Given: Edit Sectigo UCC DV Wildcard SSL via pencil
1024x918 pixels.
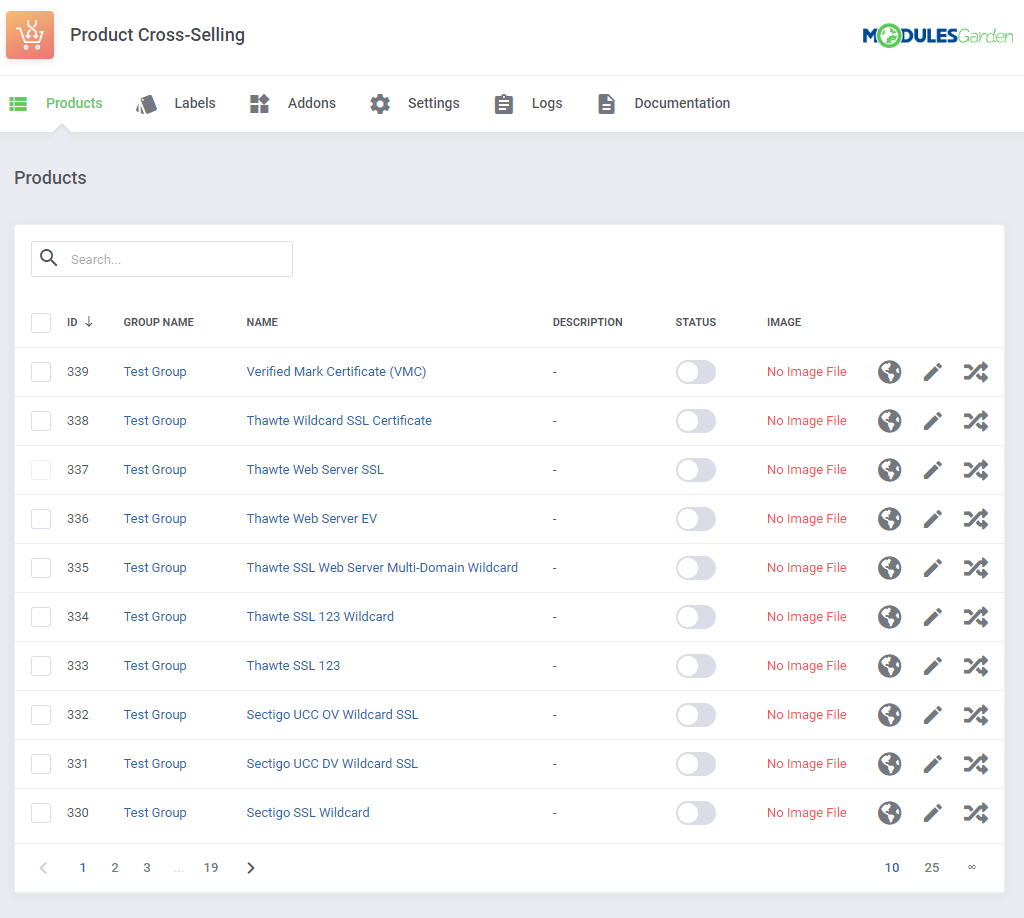Looking at the screenshot, I should [933, 764].
